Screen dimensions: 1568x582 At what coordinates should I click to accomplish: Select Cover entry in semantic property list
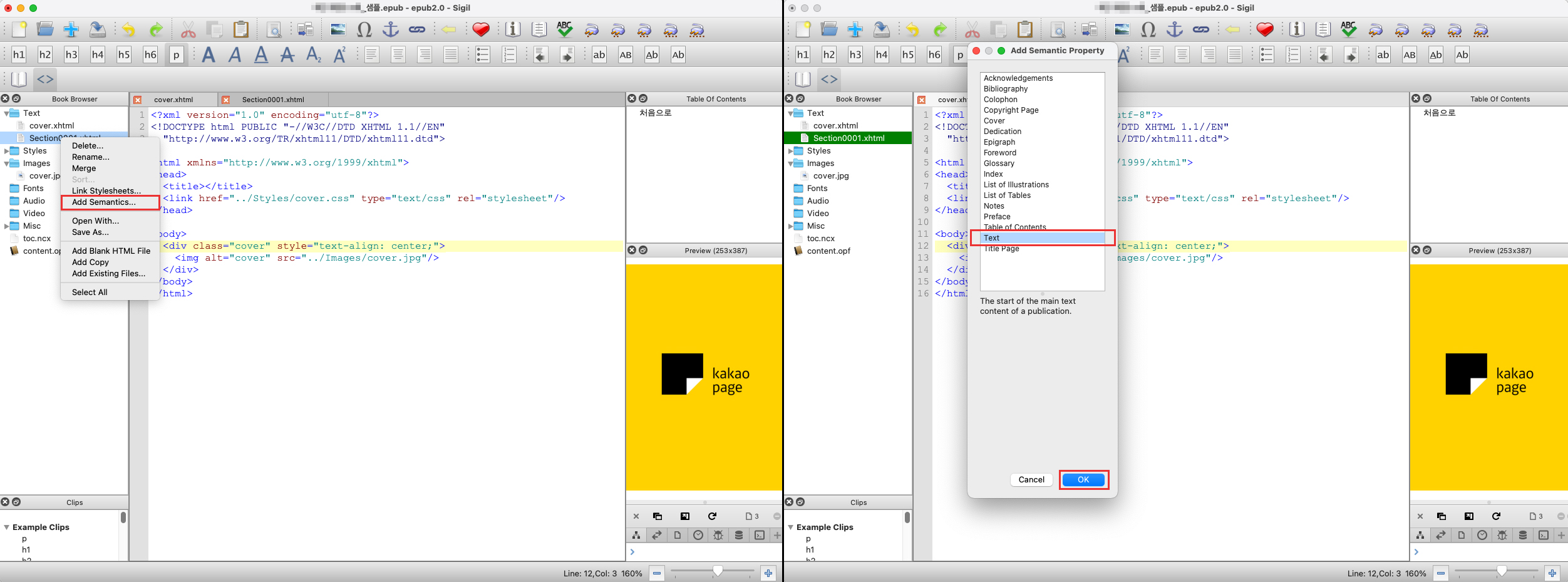coord(1042,121)
